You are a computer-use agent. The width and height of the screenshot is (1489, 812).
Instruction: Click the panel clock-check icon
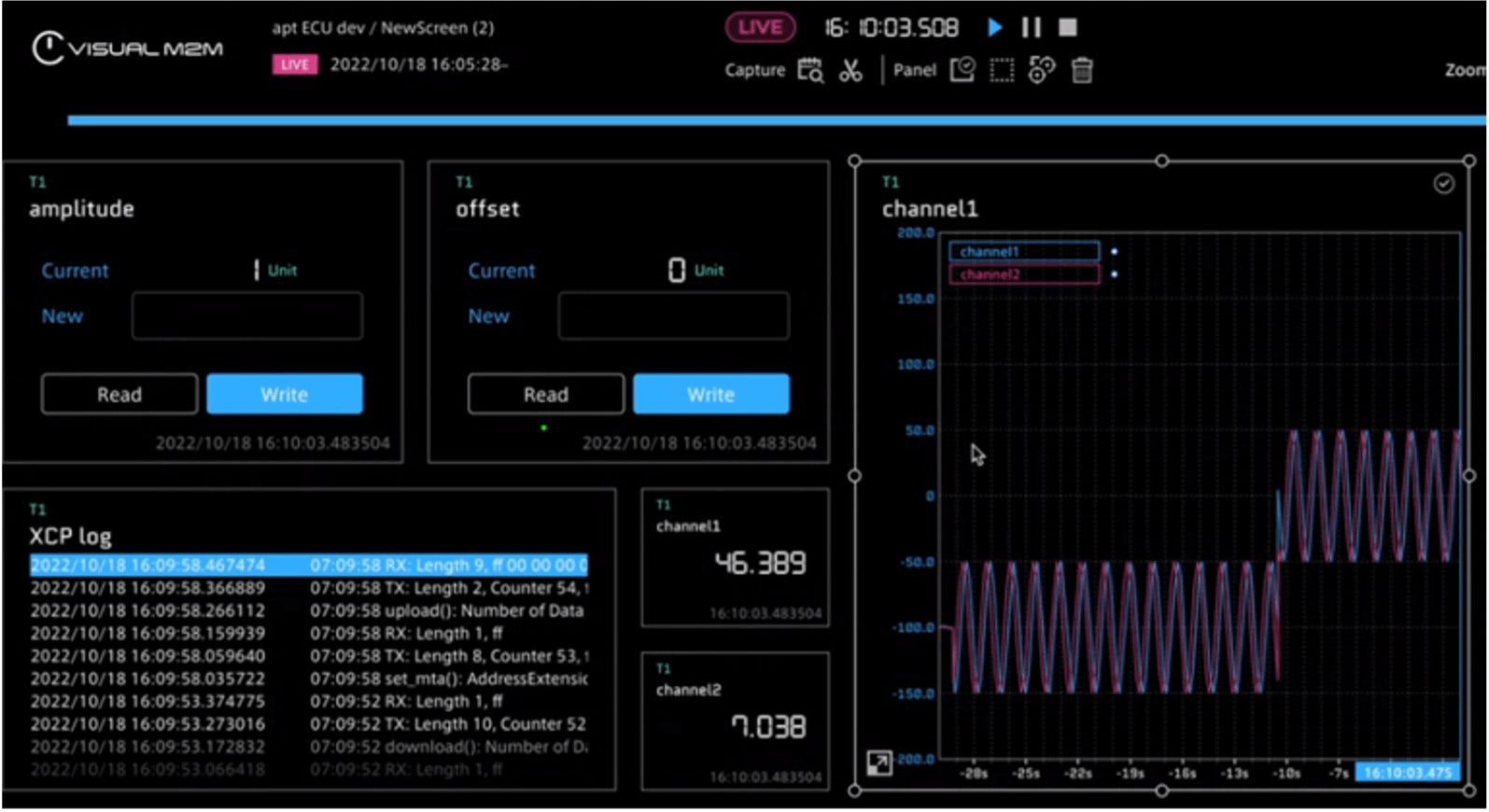[x=962, y=70]
